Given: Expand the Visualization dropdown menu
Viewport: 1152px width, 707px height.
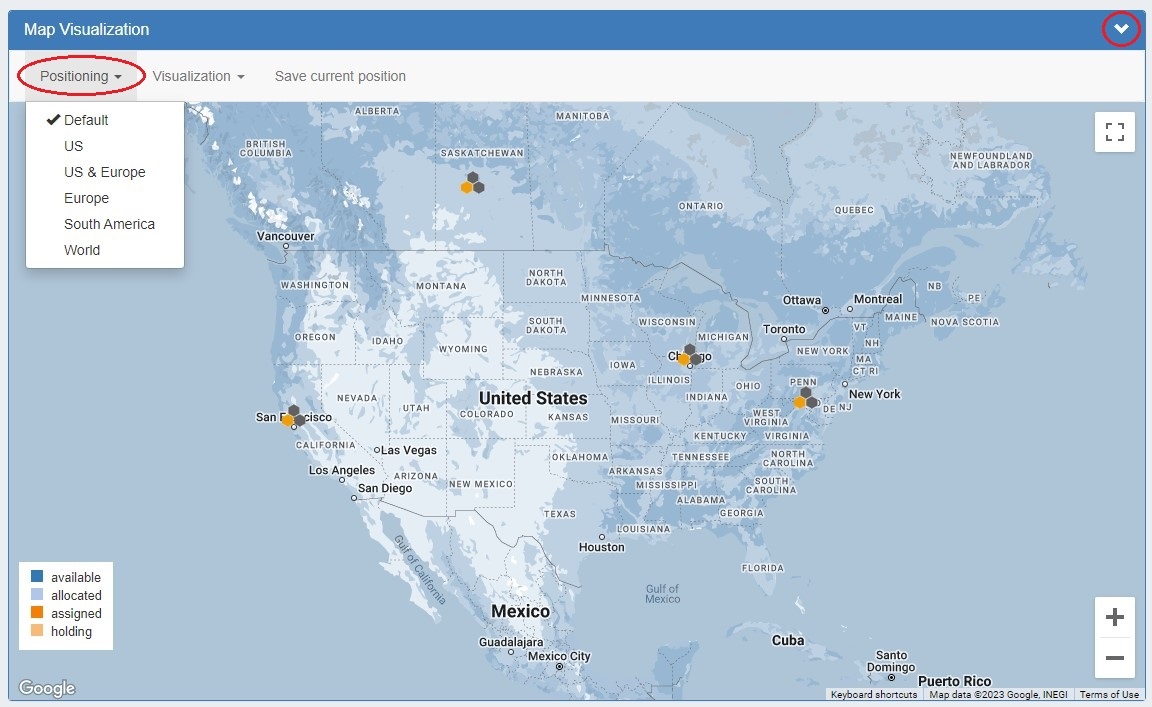Looking at the screenshot, I should pyautogui.click(x=198, y=76).
